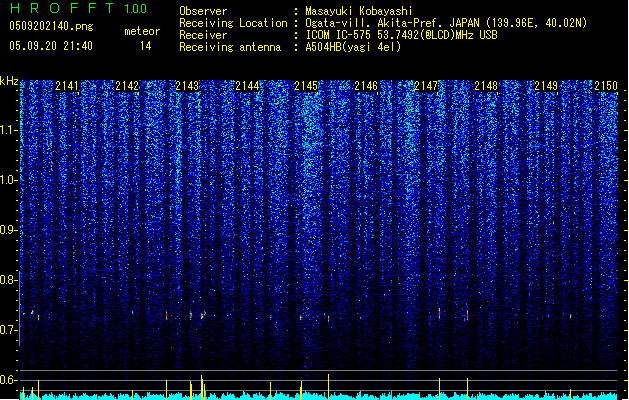
Task: Click the Observer label
Action: 203,11
